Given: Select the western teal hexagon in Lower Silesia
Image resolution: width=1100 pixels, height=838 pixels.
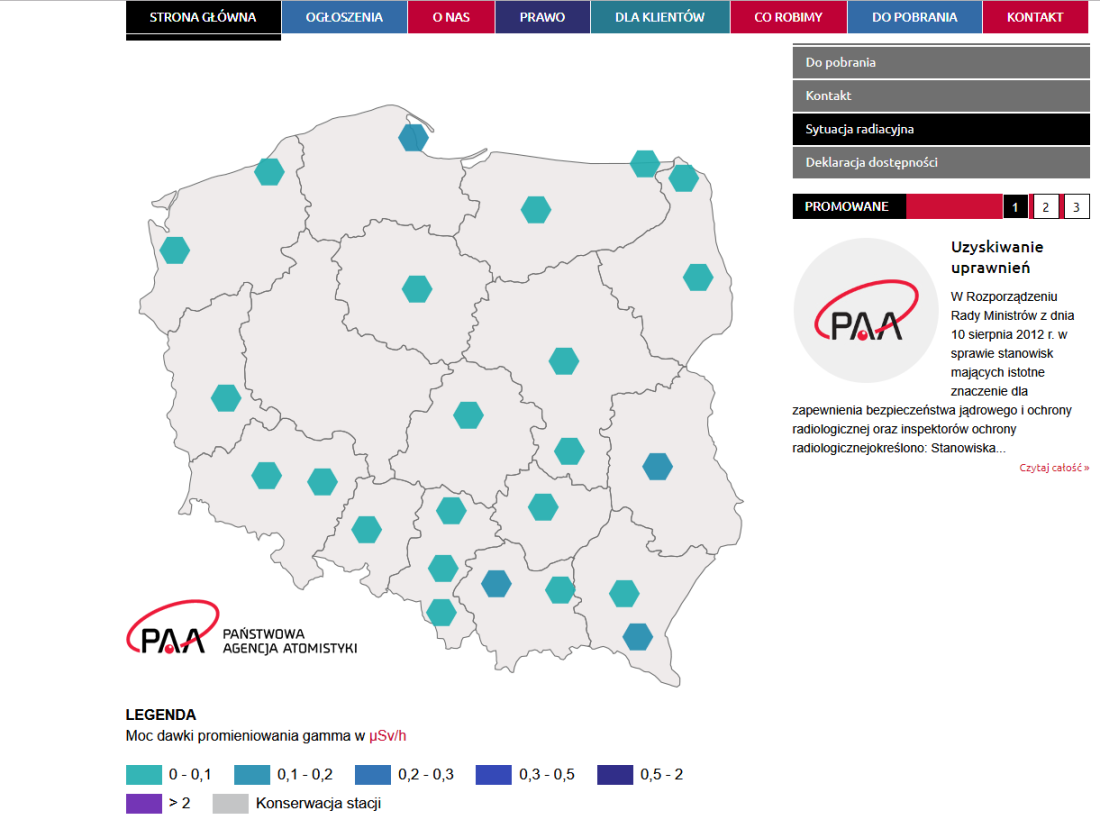Looking at the screenshot, I should pyautogui.click(x=267, y=475).
